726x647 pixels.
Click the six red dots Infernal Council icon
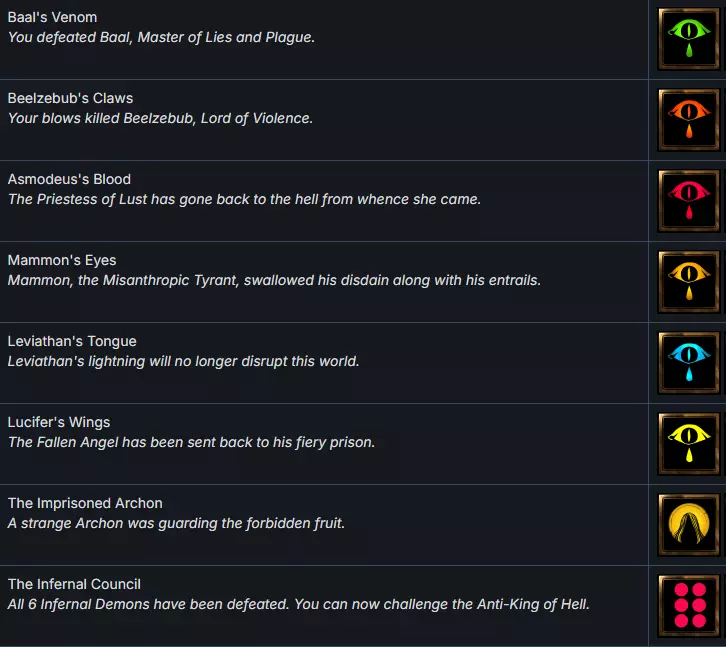point(689,606)
